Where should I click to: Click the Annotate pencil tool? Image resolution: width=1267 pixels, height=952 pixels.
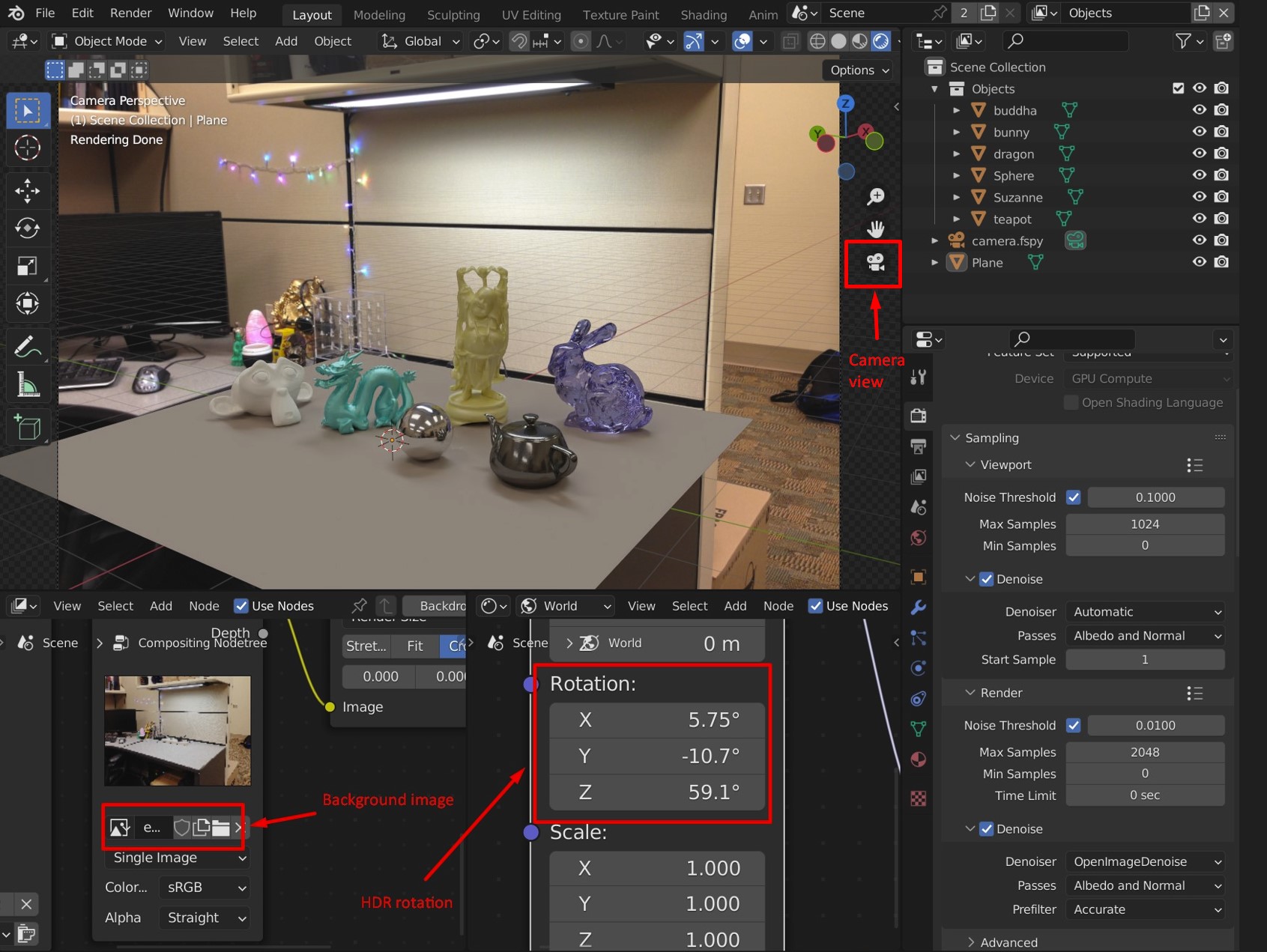click(x=28, y=347)
